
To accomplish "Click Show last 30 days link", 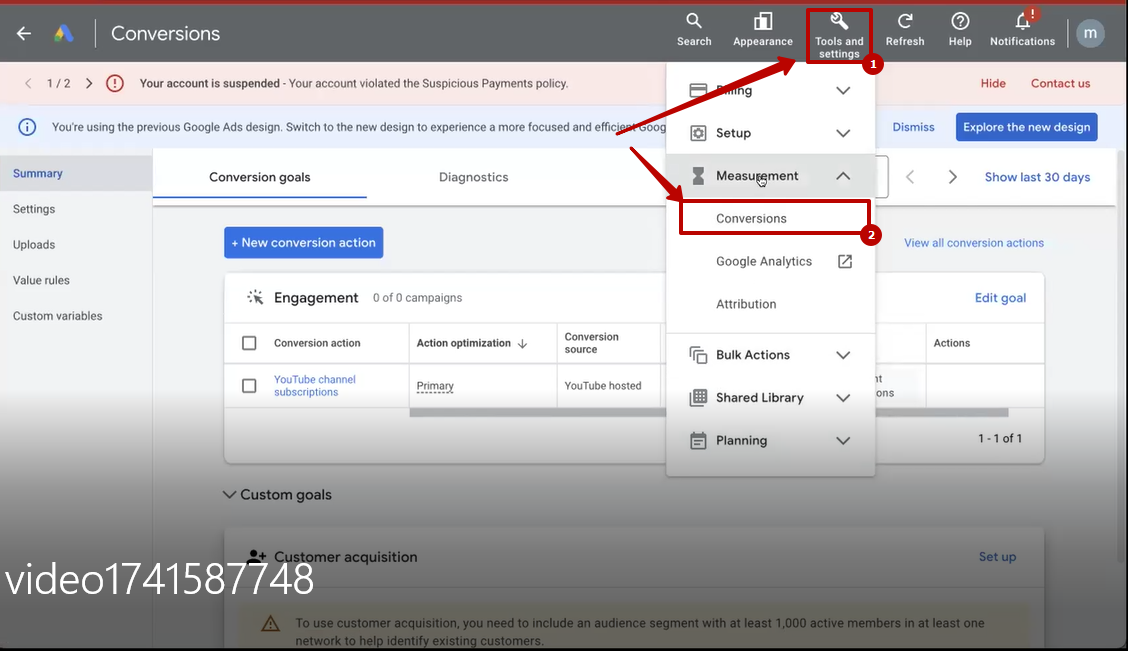I will [1037, 177].
